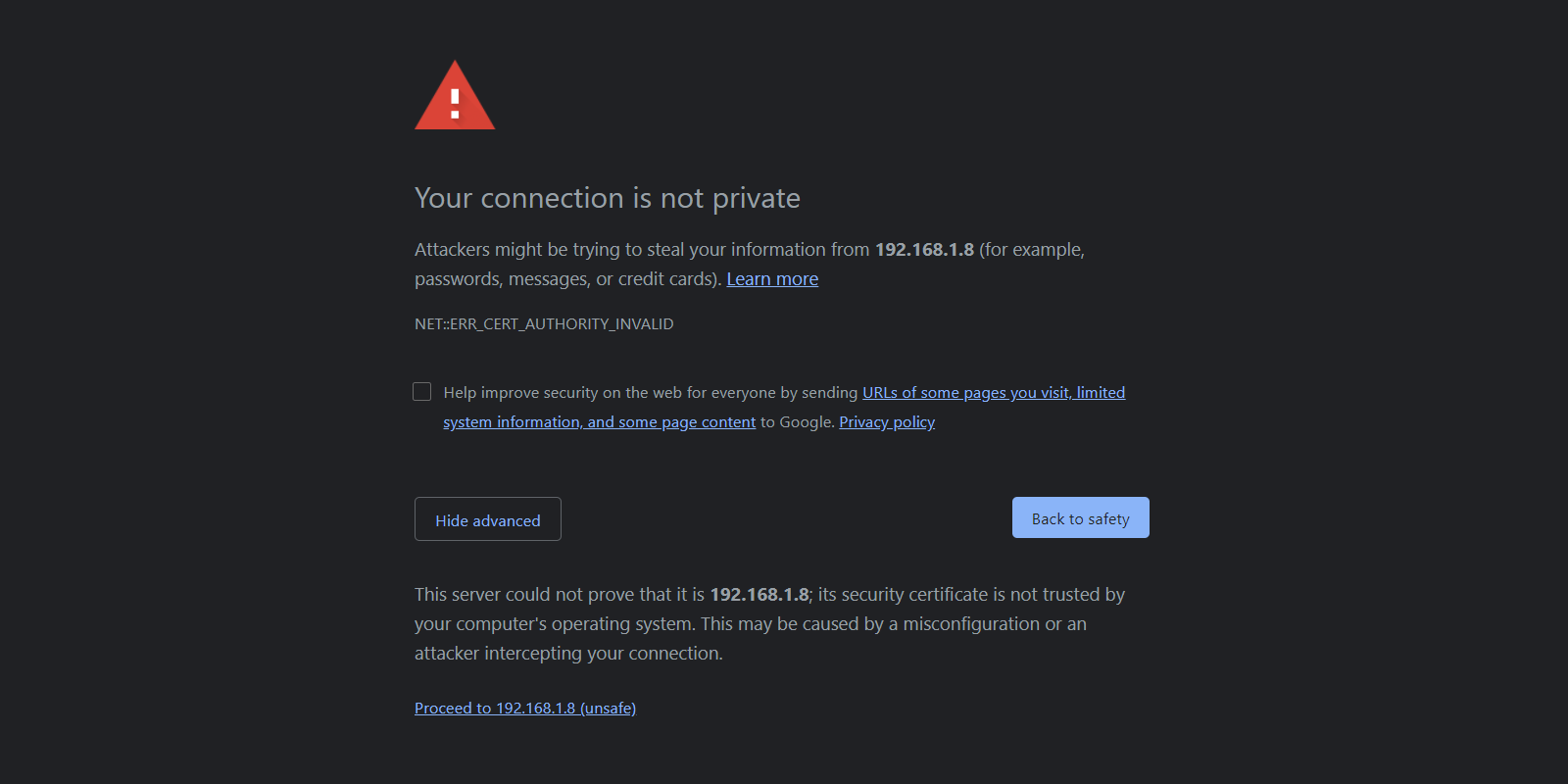Click the exclamation mark inside the warning triangle
The image size is (1568, 784).
pos(454,103)
